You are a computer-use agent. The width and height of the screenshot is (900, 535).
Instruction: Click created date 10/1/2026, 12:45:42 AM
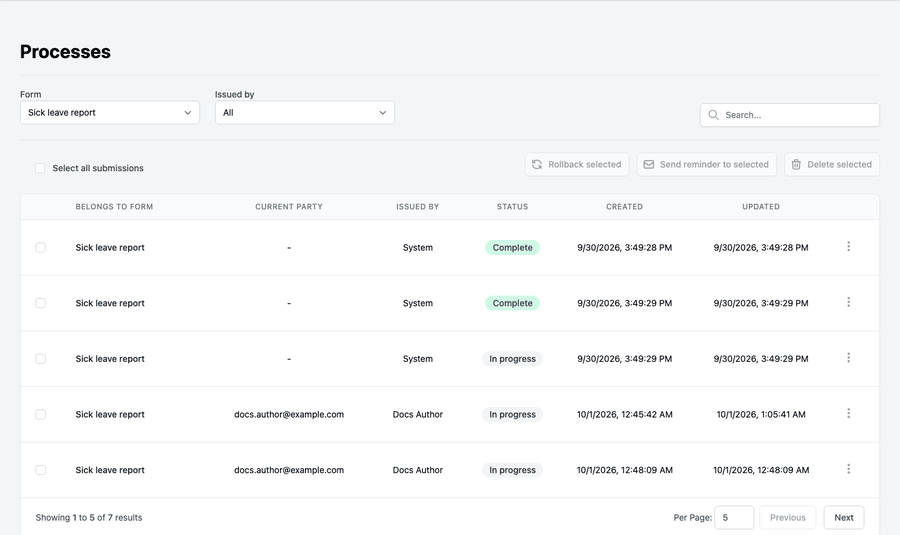pos(624,414)
